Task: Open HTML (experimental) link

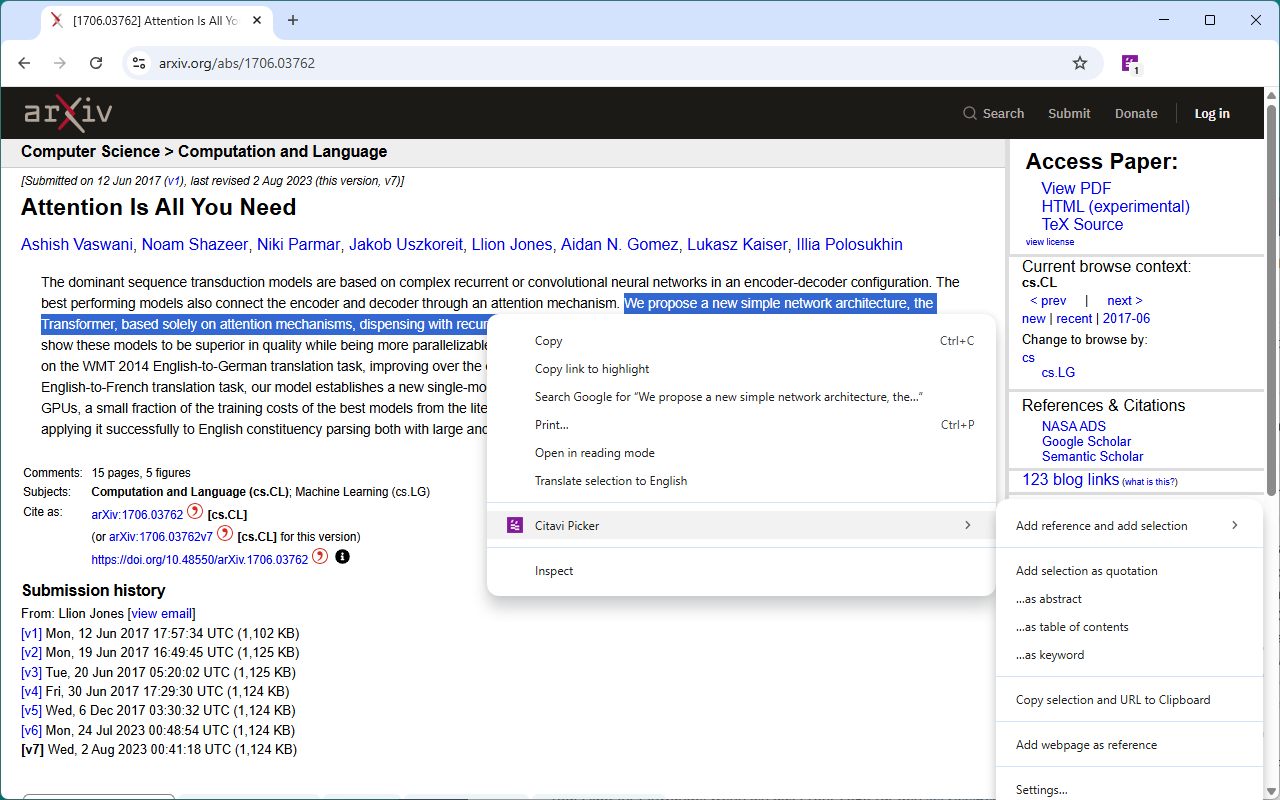Action: [1116, 206]
